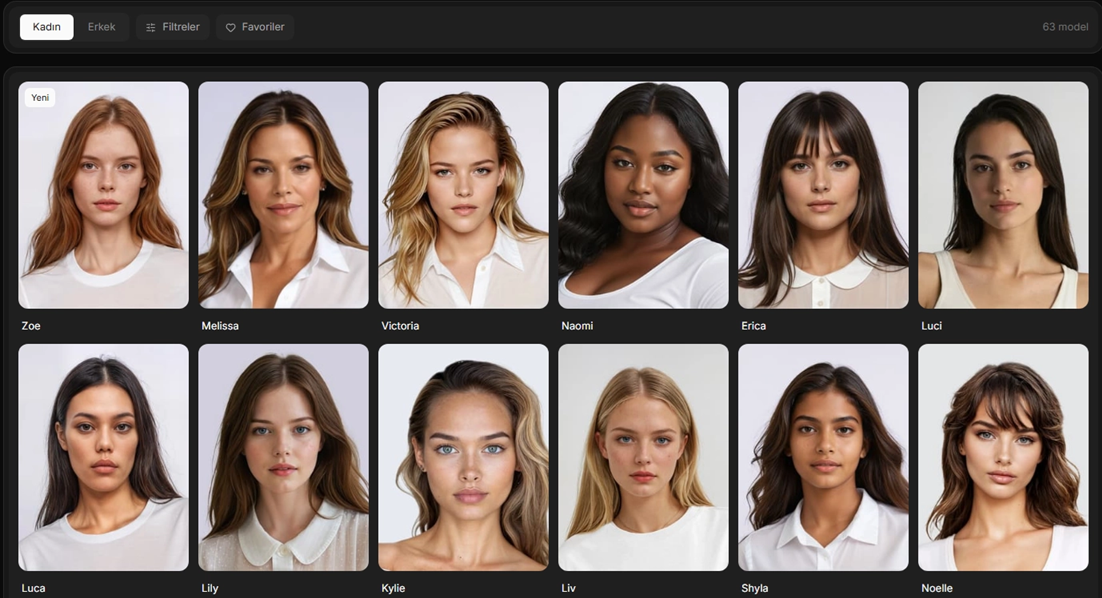The height and width of the screenshot is (598, 1102).
Task: Click the name label Liv
Action: click(x=568, y=588)
